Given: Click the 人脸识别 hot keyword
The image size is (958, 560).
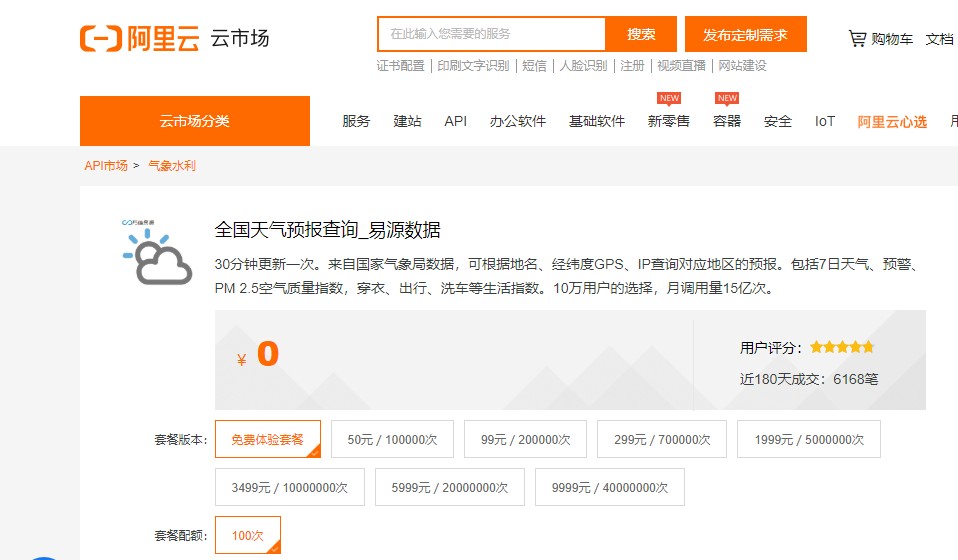Looking at the screenshot, I should [583, 65].
